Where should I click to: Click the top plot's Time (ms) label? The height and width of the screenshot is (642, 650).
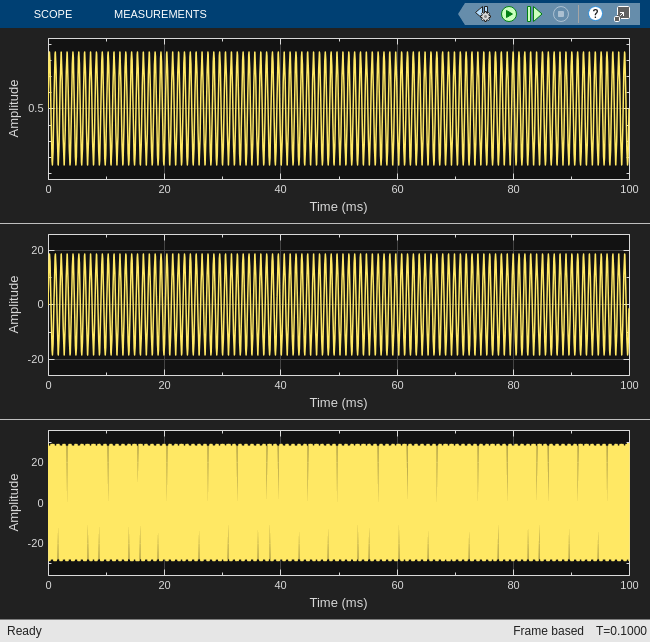click(x=338, y=207)
